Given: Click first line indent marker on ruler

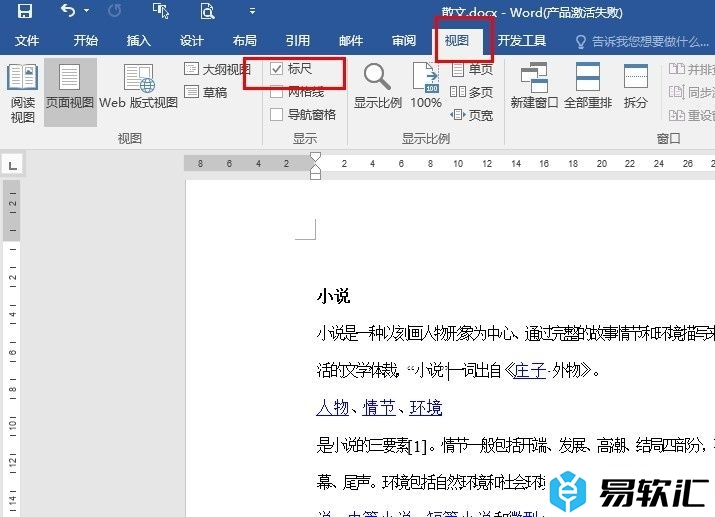Looking at the screenshot, I should point(315,158).
